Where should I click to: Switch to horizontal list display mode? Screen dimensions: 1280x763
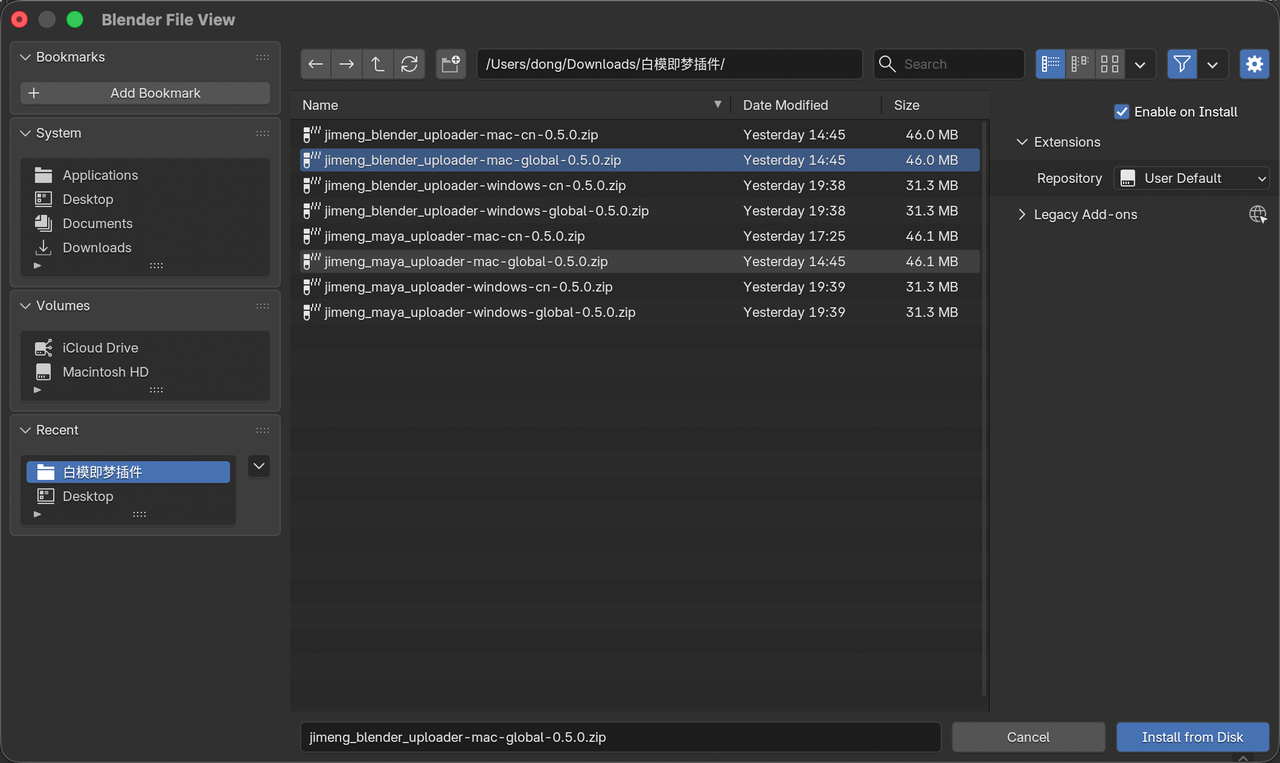(x=1080, y=64)
